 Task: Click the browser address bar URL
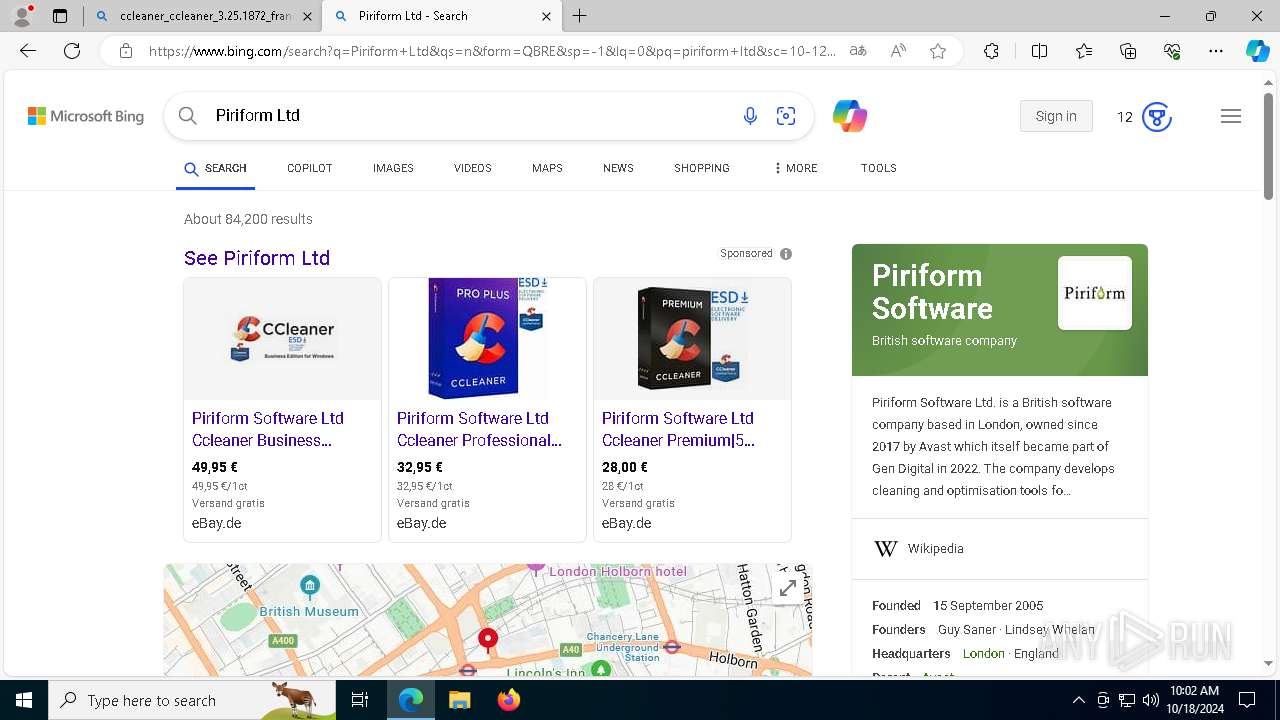[x=492, y=51]
